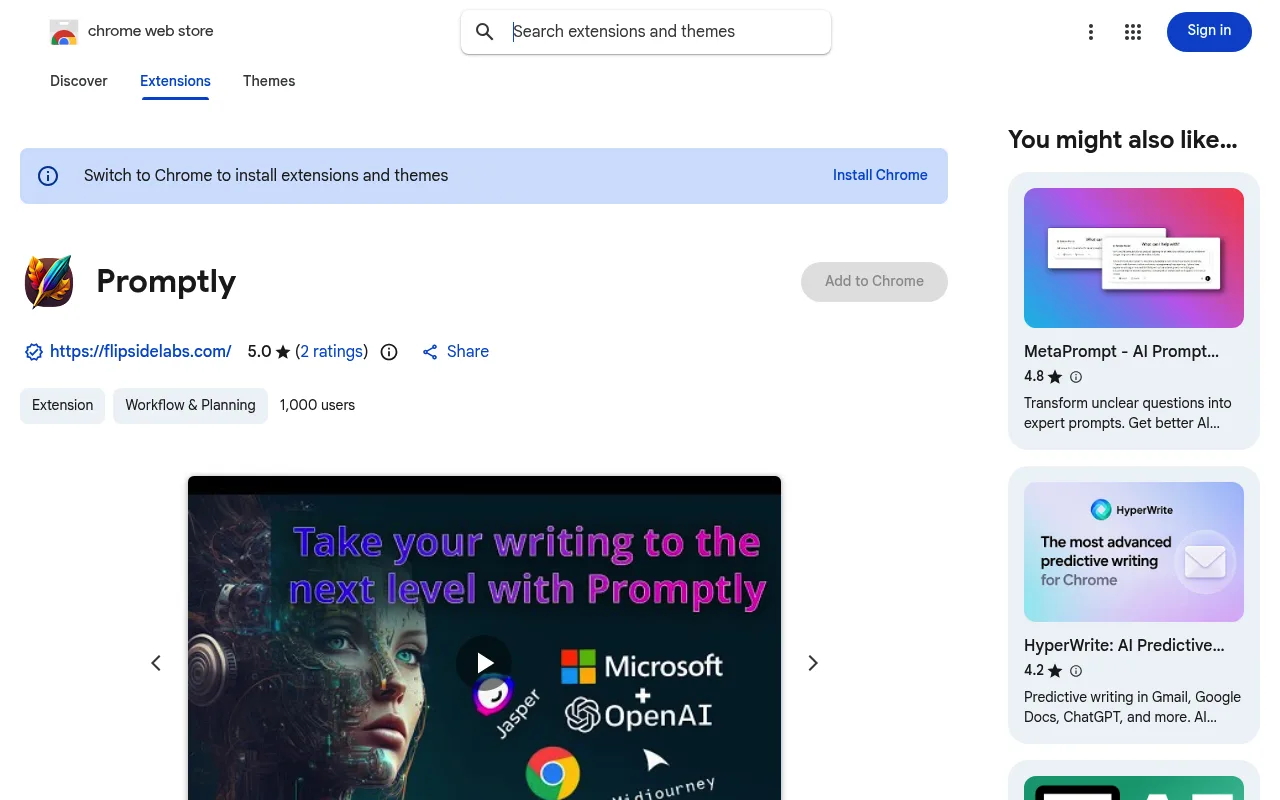Click the info icon in the Chrome banner
This screenshot has width=1280, height=800.
pyautogui.click(x=48, y=176)
